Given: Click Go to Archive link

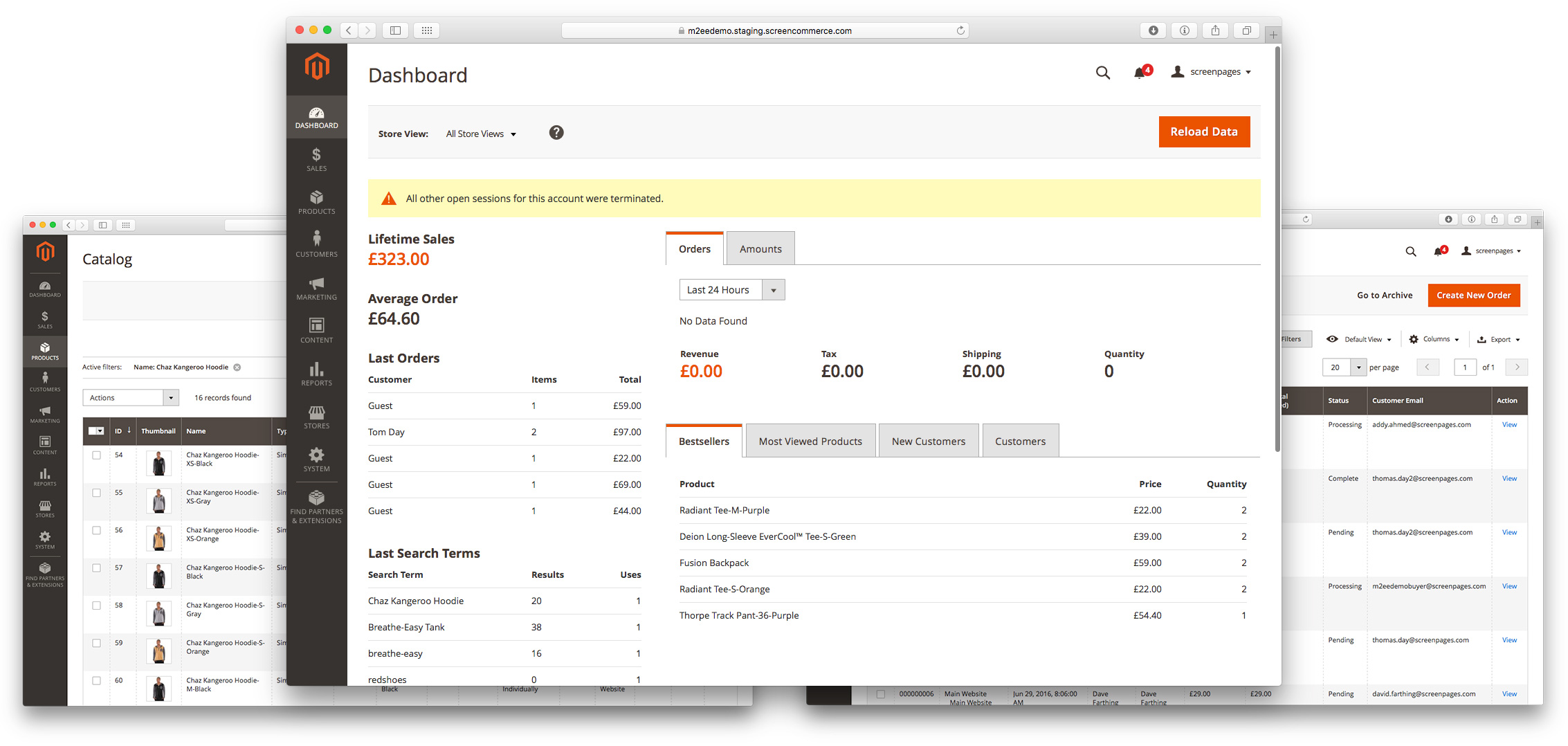Looking at the screenshot, I should pyautogui.click(x=1385, y=295).
